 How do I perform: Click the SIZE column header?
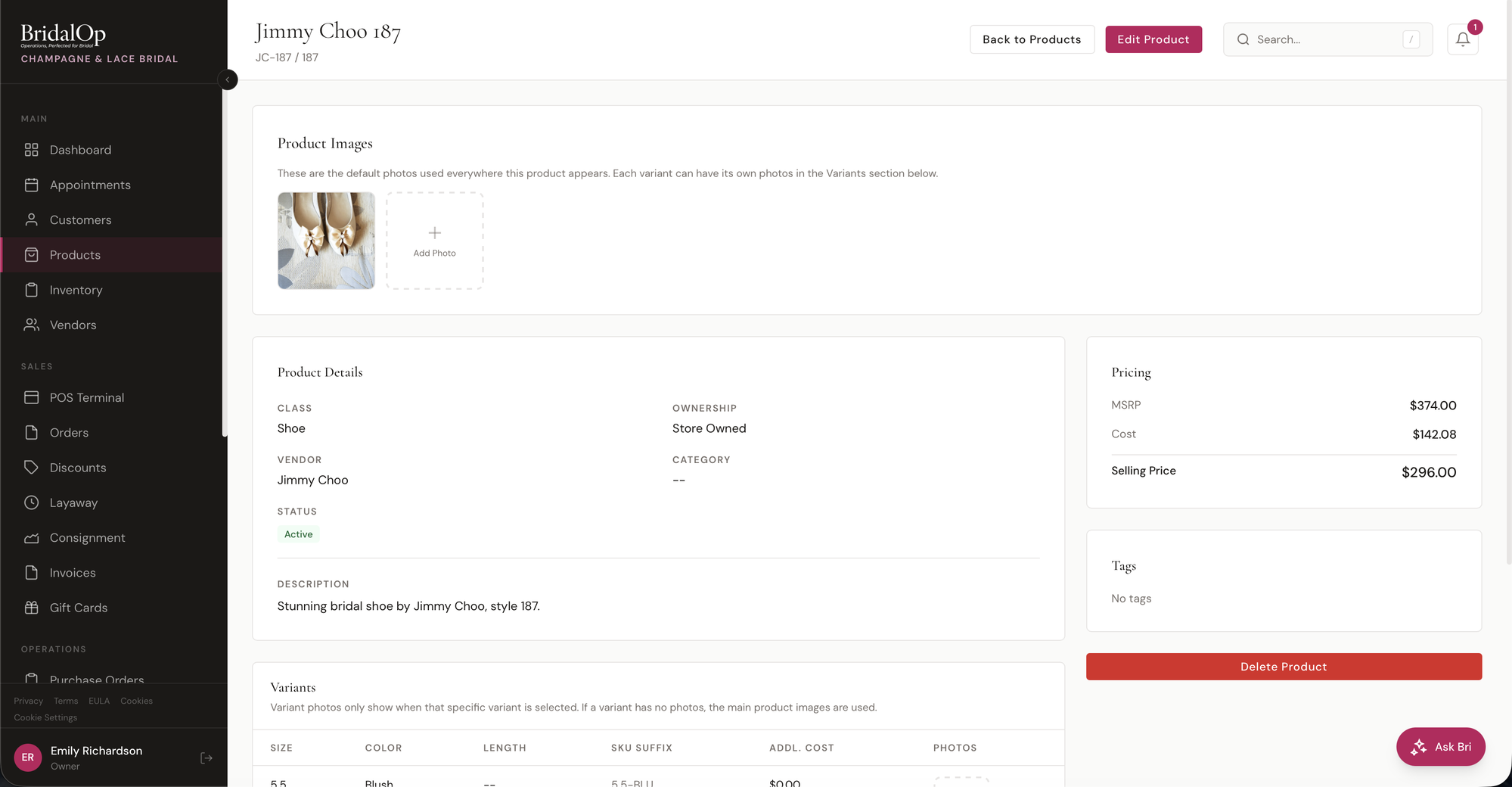(281, 748)
